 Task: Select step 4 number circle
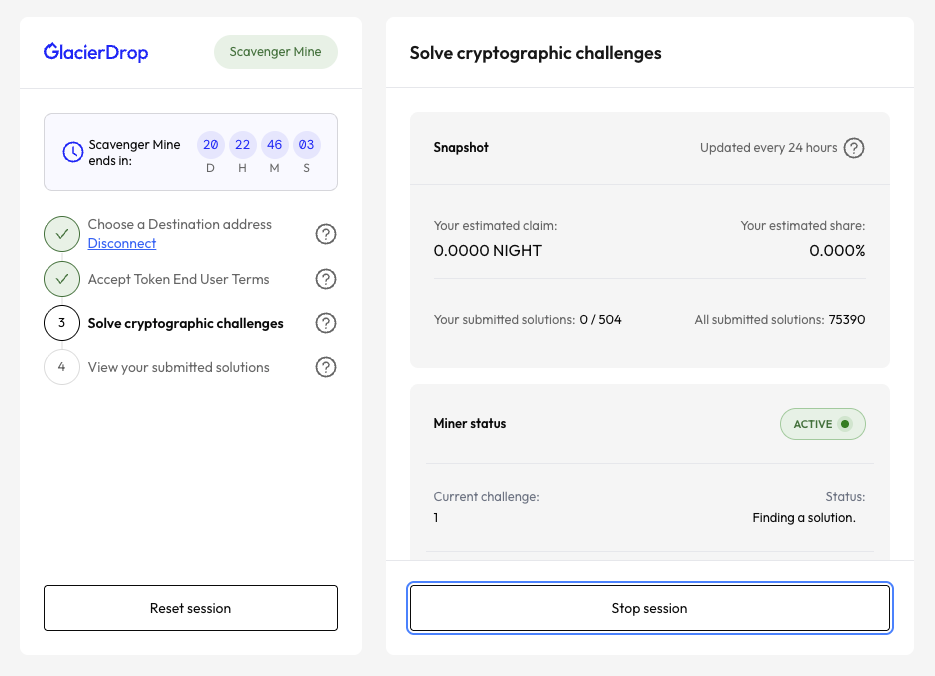pyautogui.click(x=62, y=367)
